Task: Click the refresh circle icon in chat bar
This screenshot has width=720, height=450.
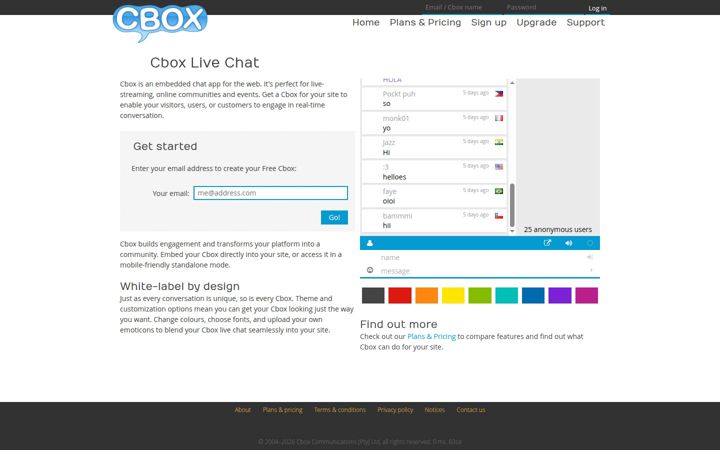Action: (x=590, y=243)
